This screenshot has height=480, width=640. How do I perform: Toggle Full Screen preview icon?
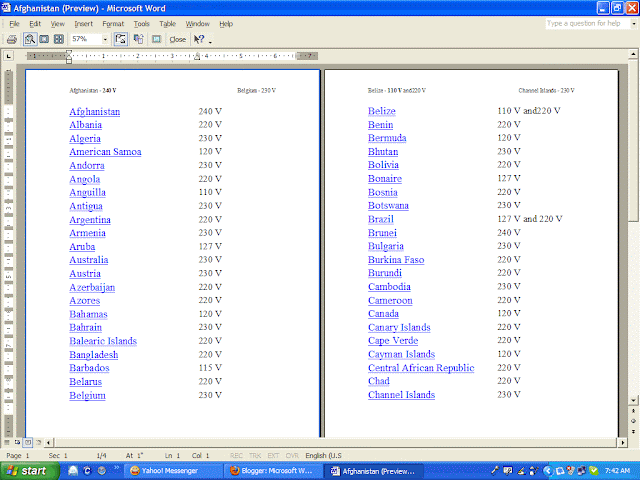click(x=156, y=39)
